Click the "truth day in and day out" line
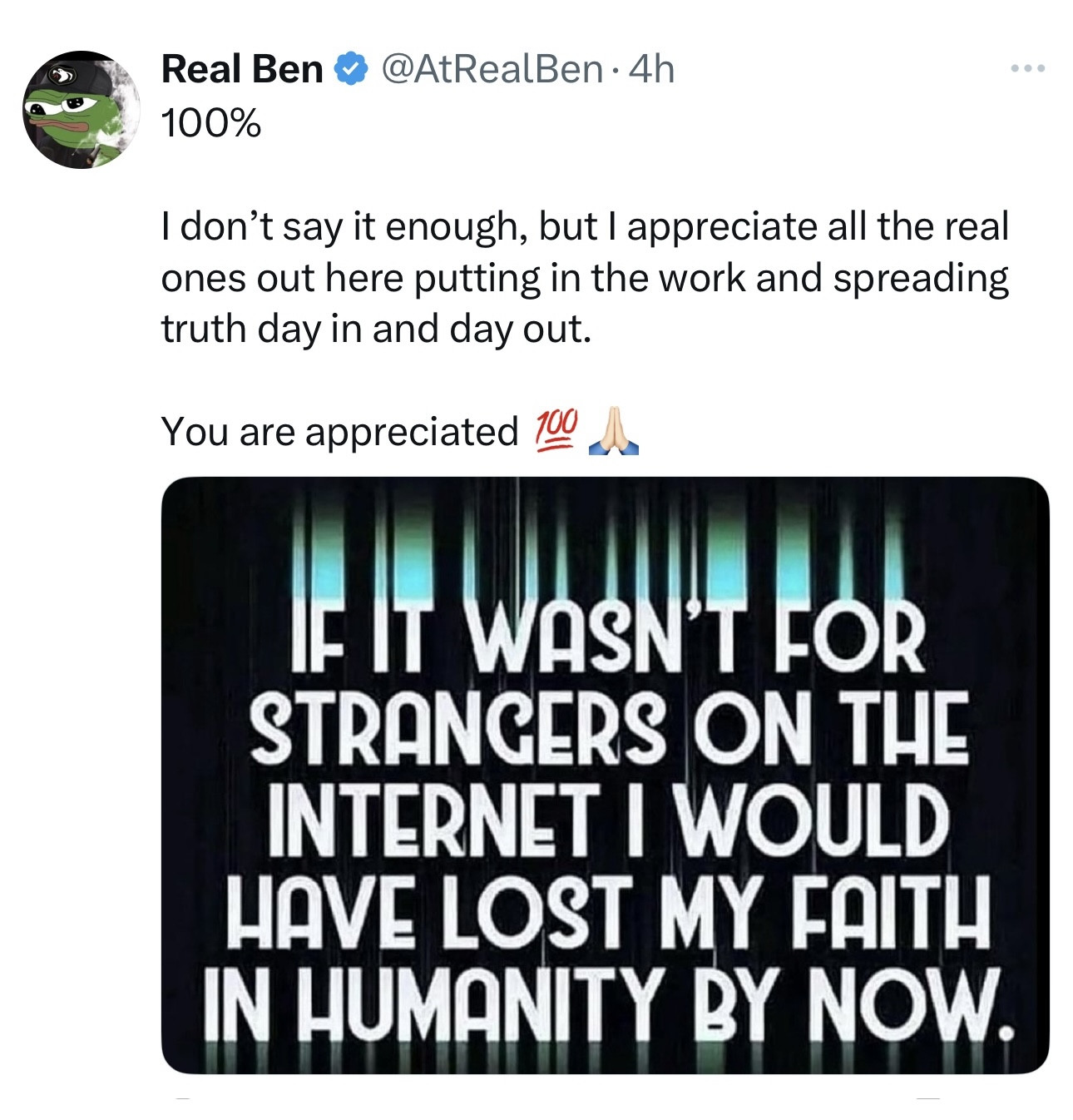Viewport: 1073px width, 1120px height. [376, 329]
